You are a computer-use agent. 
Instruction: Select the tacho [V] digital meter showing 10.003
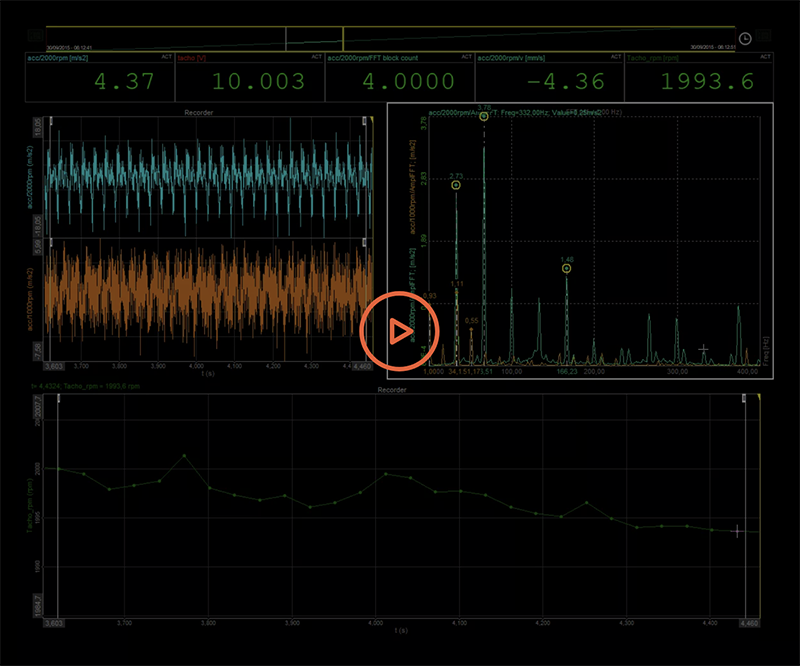click(x=249, y=78)
